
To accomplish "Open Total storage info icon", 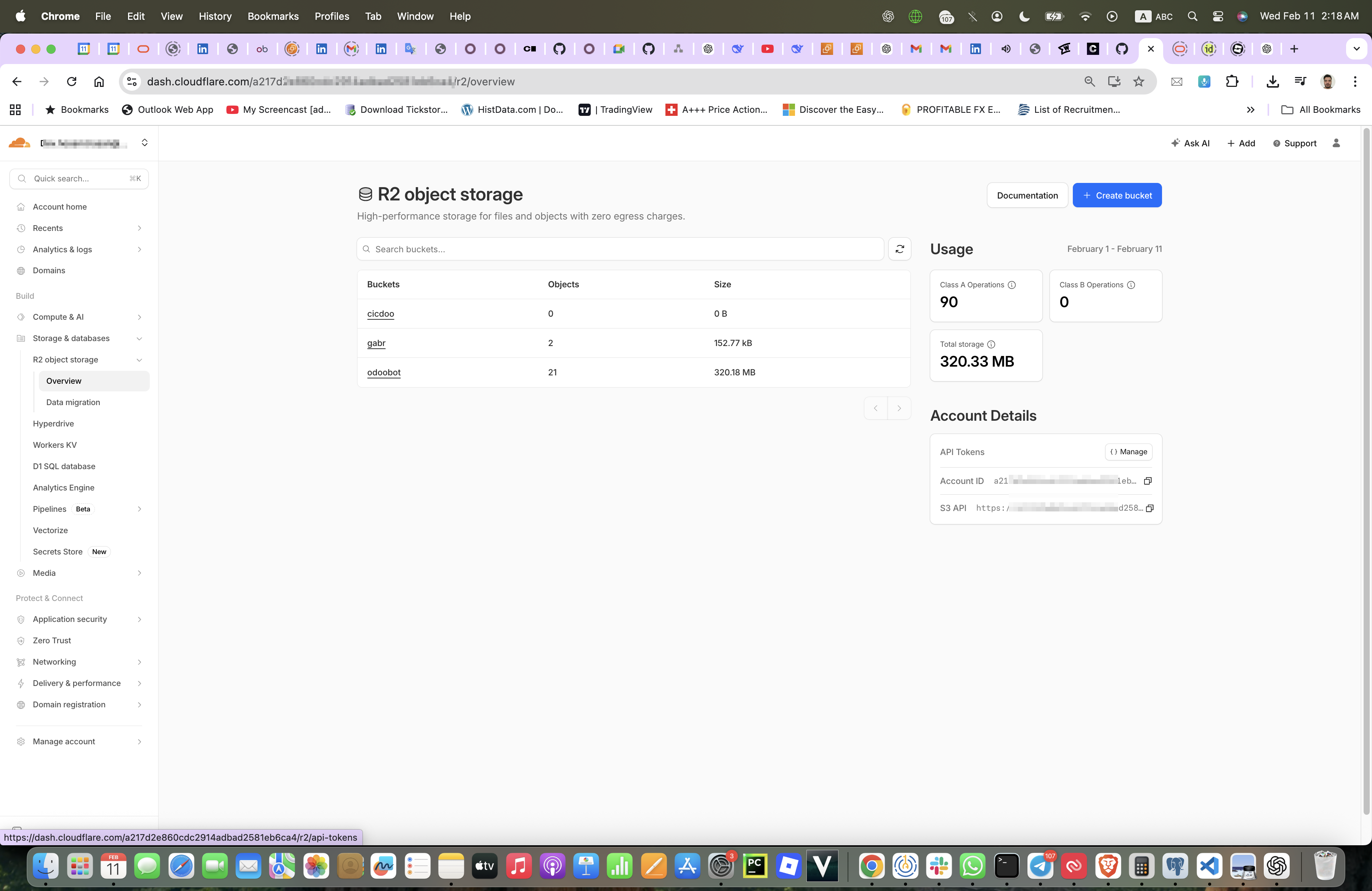I will [x=991, y=344].
